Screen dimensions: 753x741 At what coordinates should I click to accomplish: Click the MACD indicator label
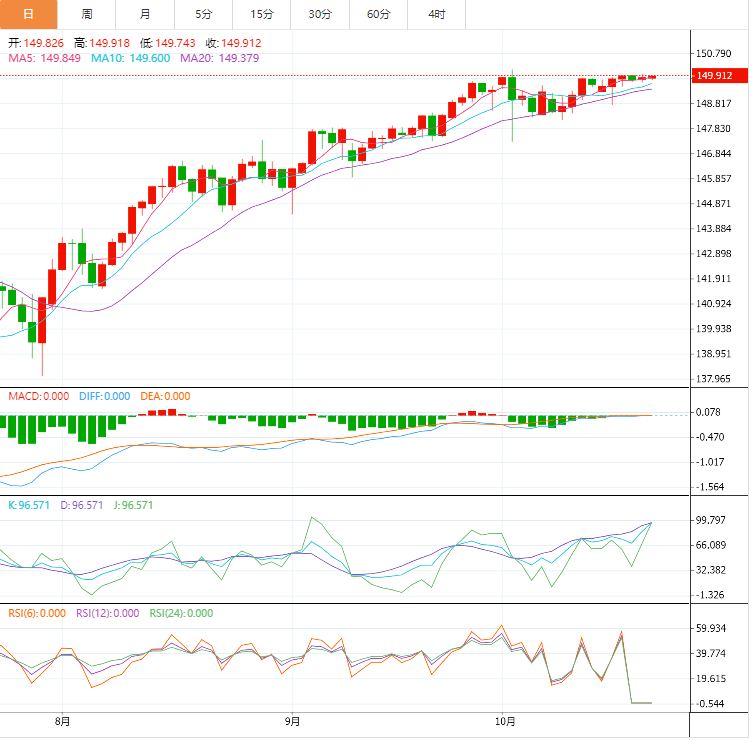click(38, 396)
